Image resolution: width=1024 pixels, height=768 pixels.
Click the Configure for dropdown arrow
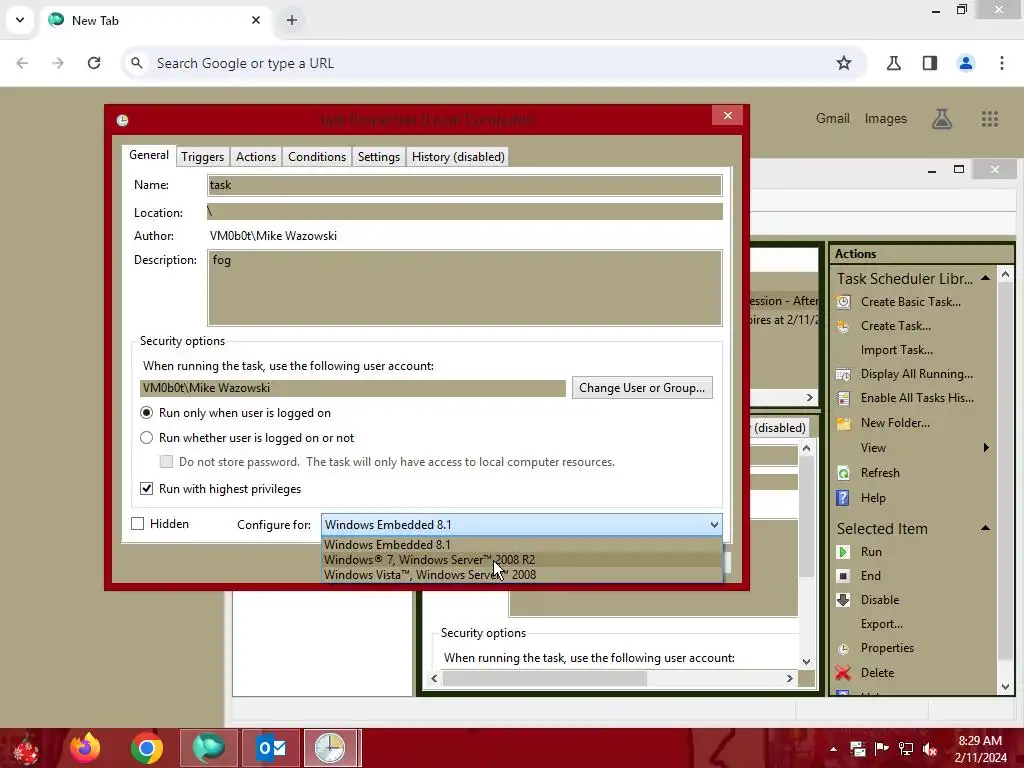714,524
